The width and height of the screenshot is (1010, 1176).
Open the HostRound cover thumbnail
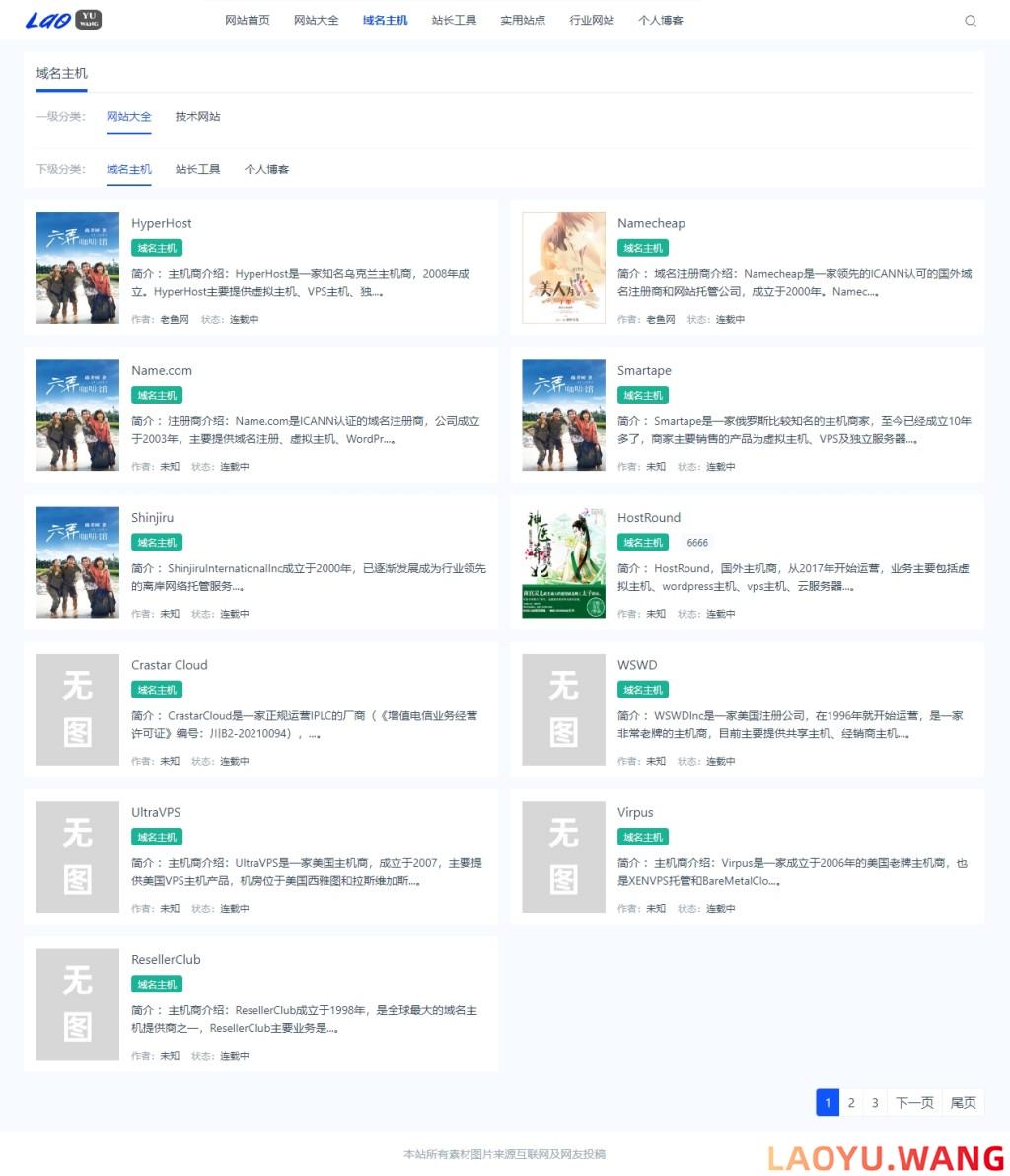pos(564,562)
